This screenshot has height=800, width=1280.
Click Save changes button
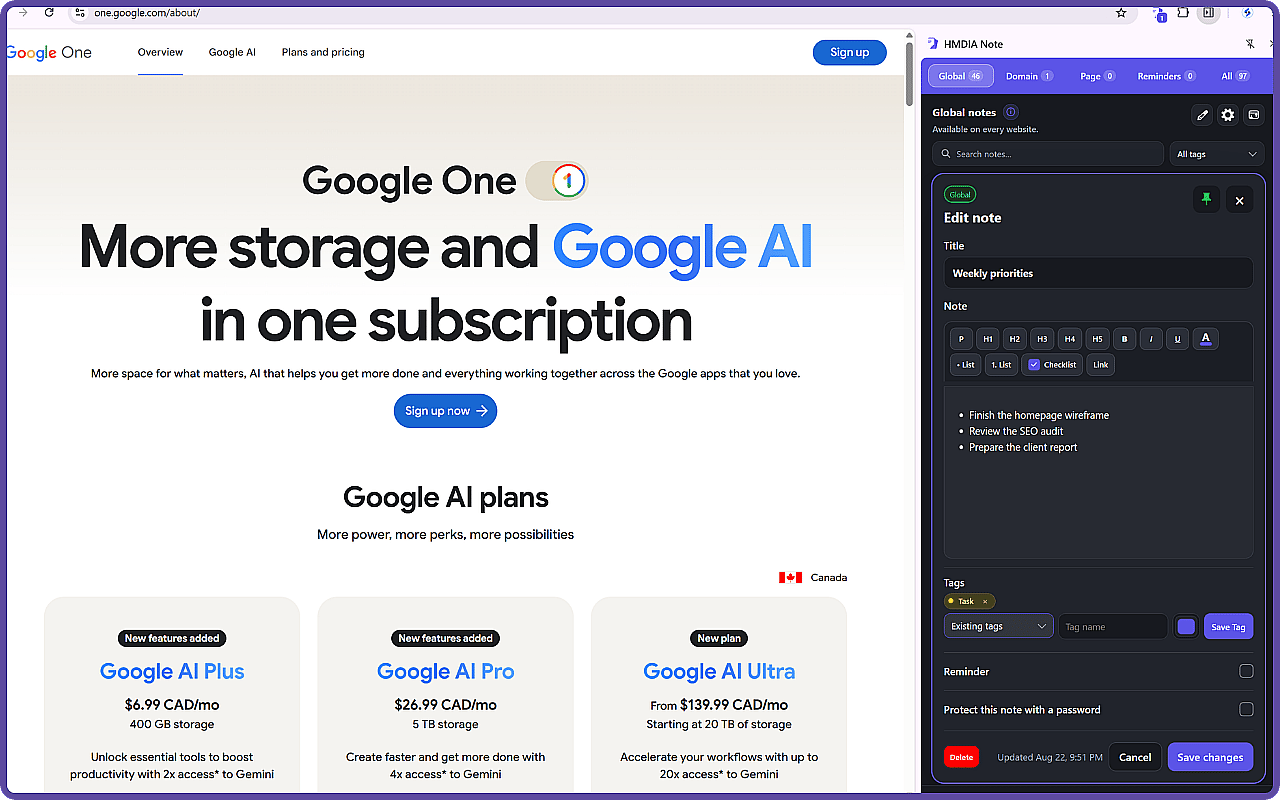click(x=1210, y=757)
